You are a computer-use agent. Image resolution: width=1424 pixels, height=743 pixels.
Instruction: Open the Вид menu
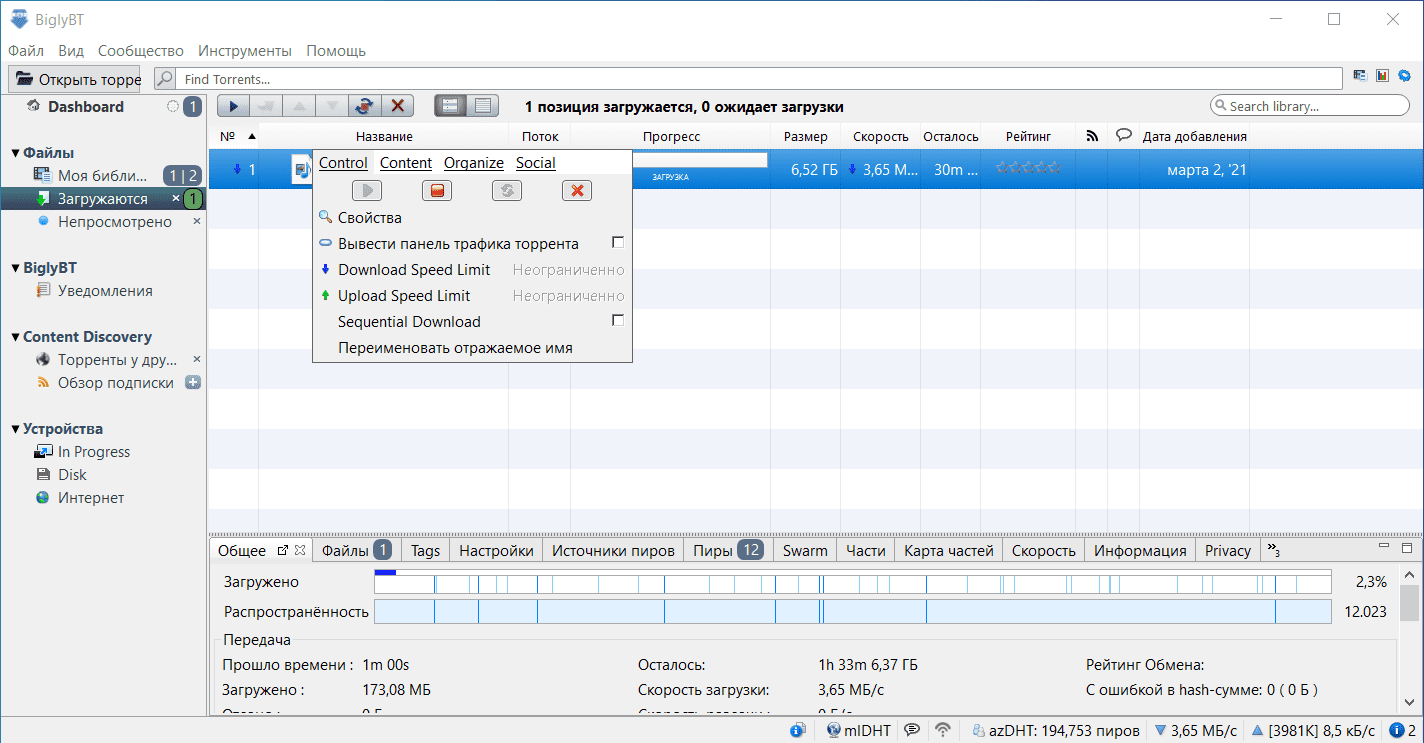point(71,50)
